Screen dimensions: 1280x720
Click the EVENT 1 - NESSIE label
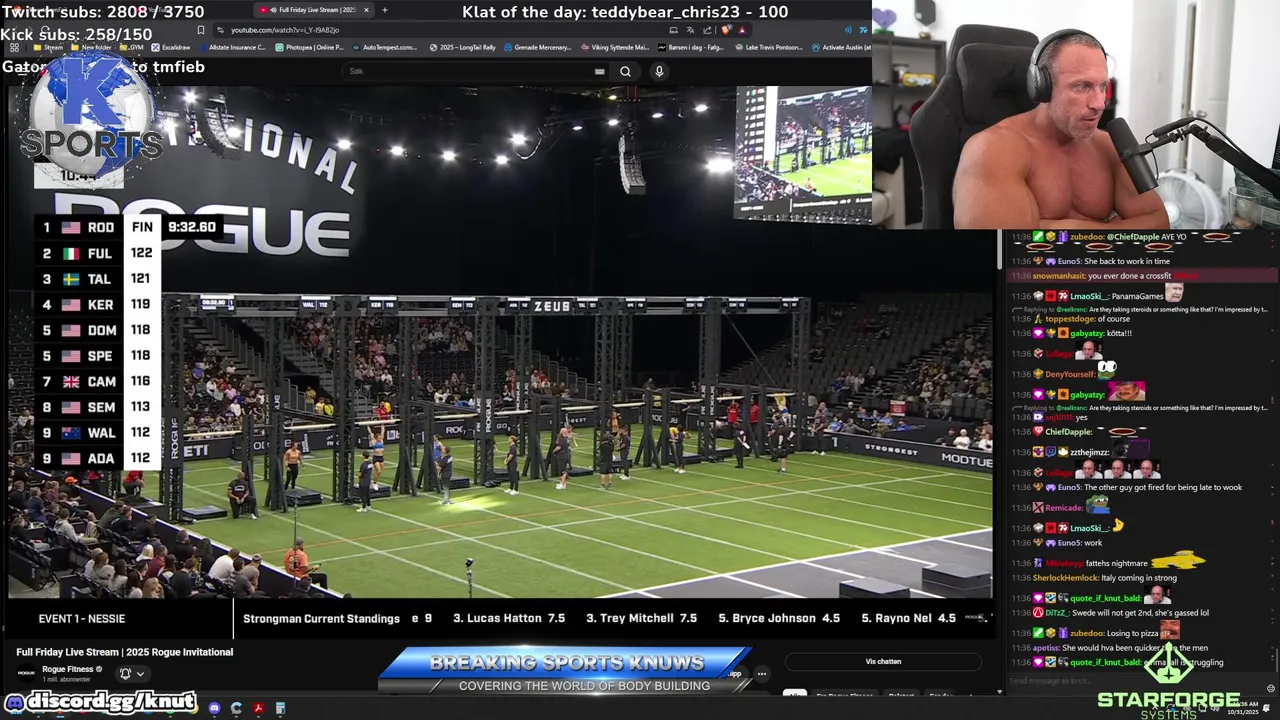pos(82,619)
